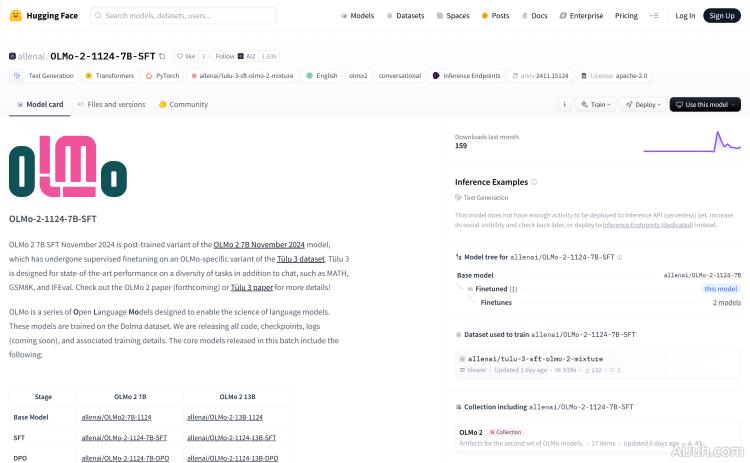Copy model name with the copy icon

[x=162, y=57]
